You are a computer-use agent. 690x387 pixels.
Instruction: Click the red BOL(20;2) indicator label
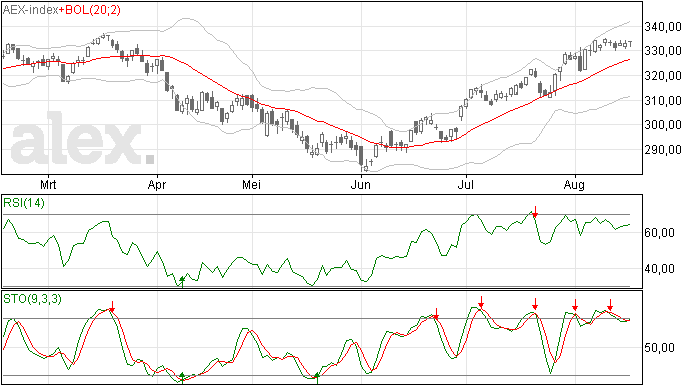click(x=92, y=10)
